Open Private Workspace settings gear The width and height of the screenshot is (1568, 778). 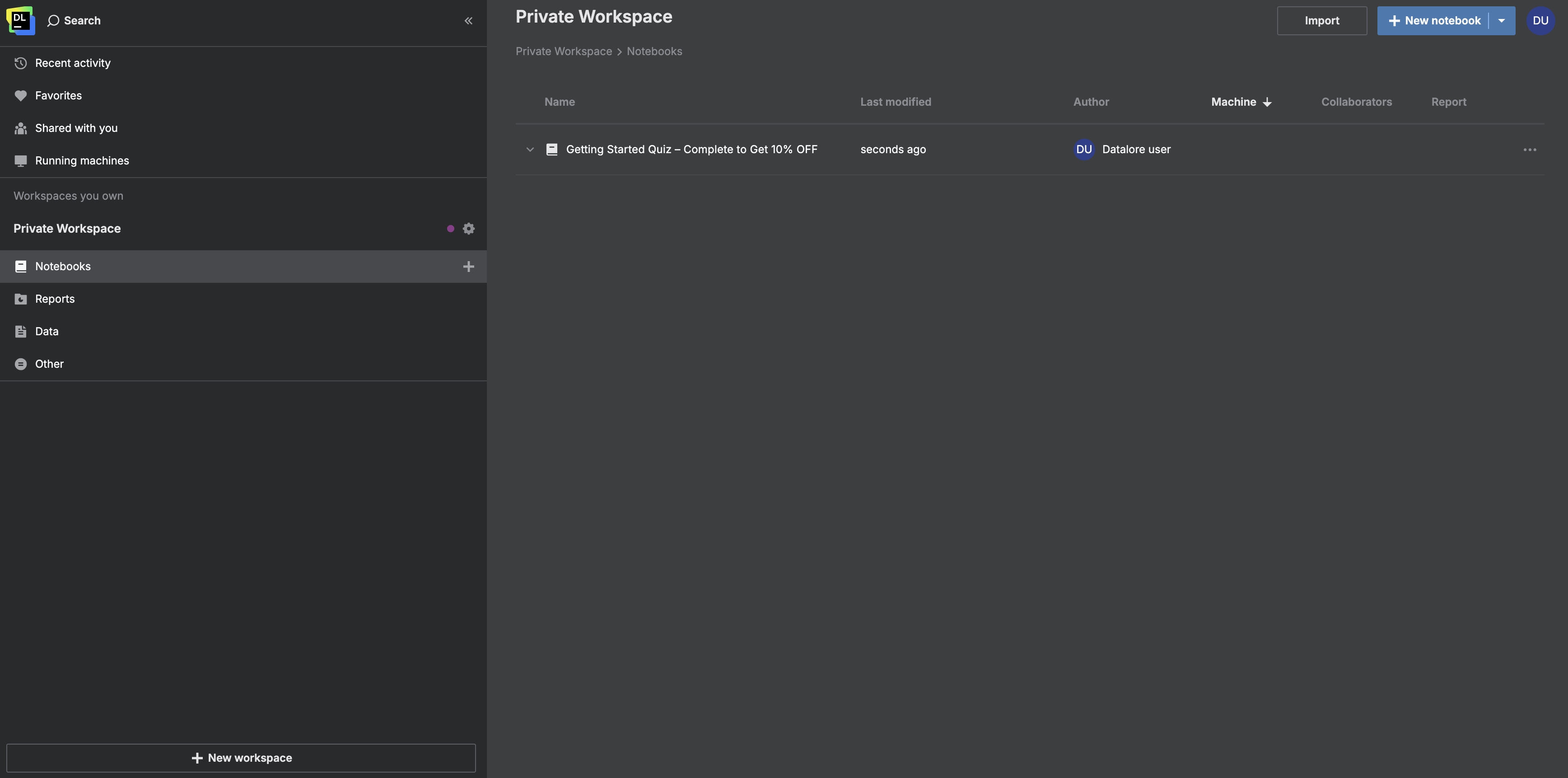tap(468, 229)
